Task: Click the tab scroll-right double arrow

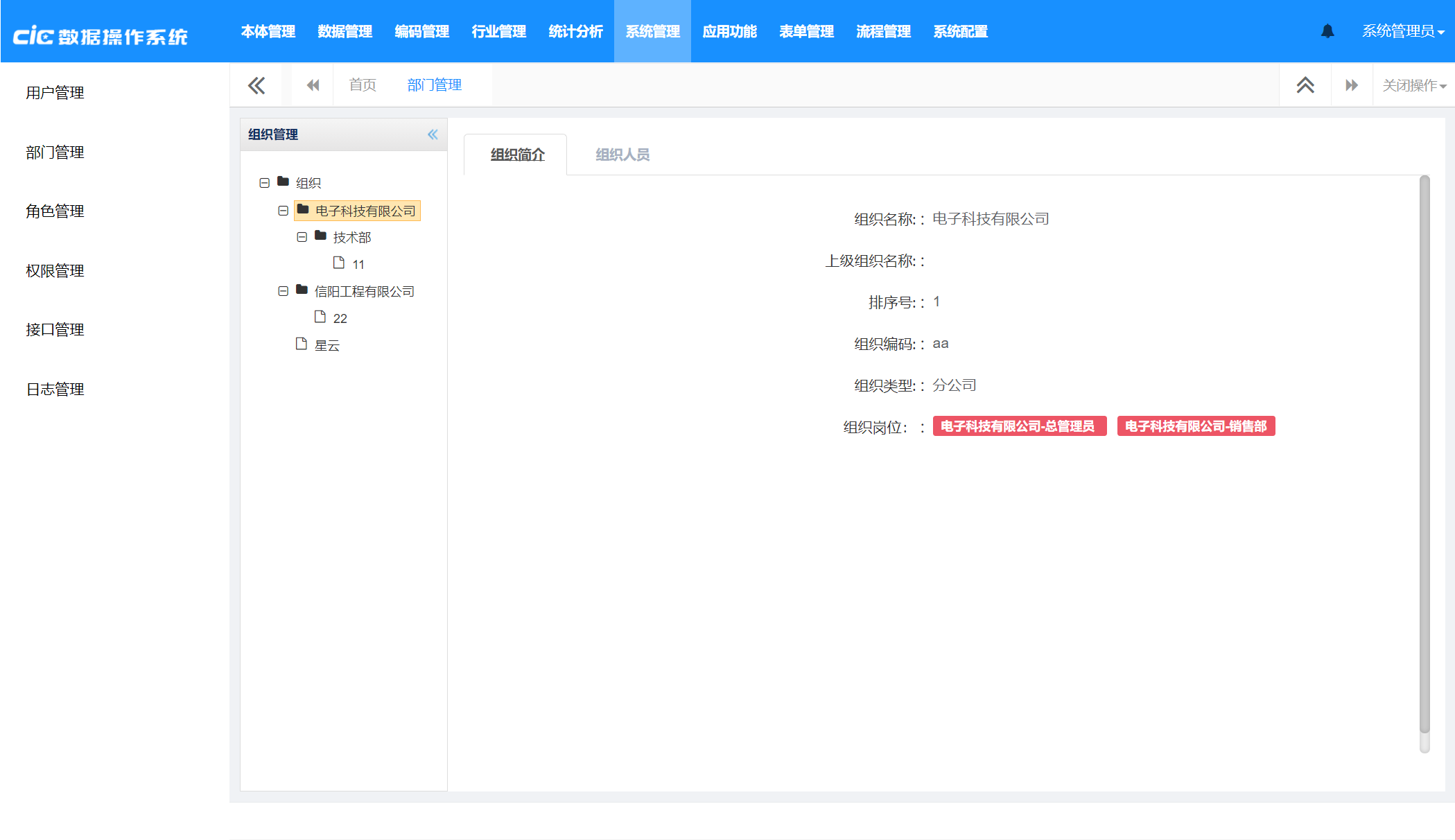Action: [1352, 85]
